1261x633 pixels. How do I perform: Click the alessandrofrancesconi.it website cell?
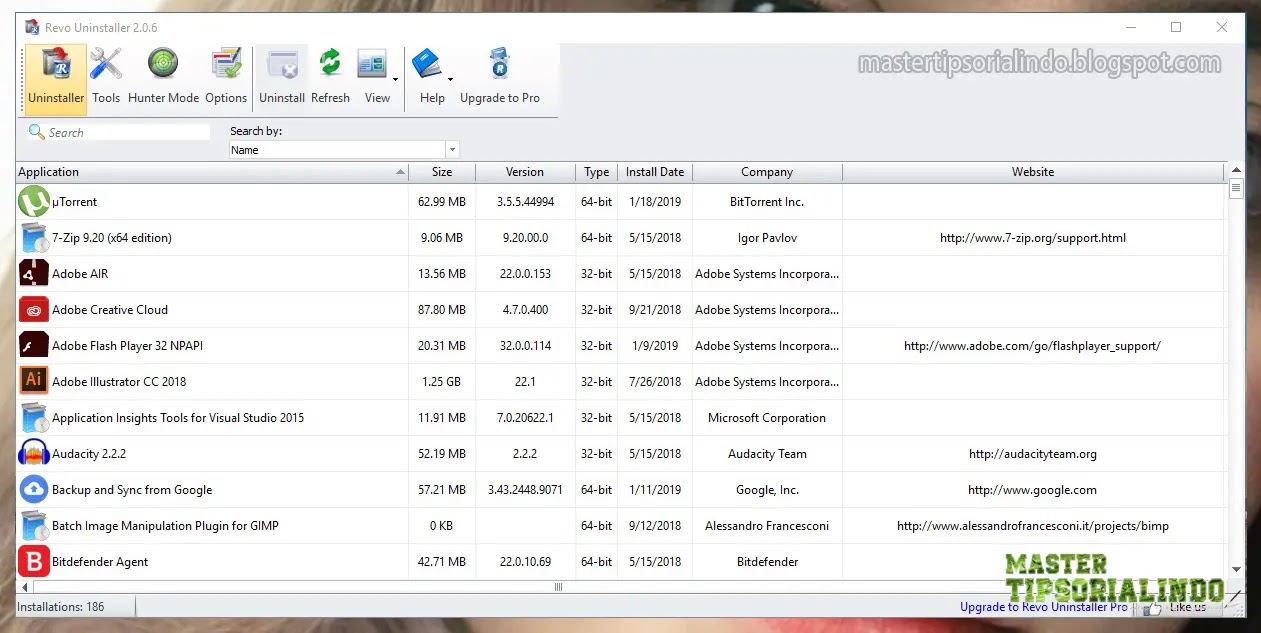(x=1033, y=526)
